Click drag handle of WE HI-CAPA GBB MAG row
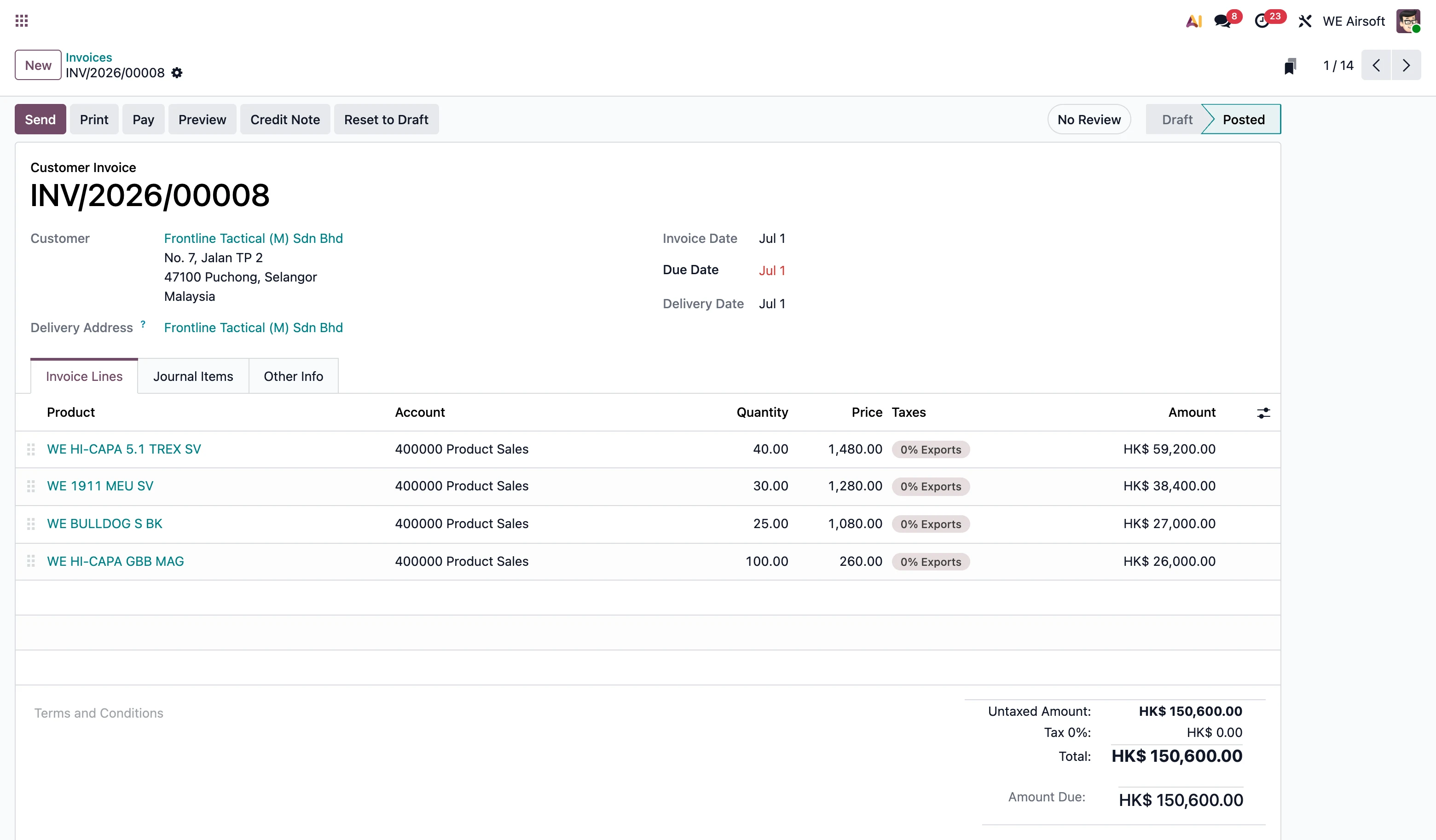This screenshot has height=840, width=1436. [x=31, y=562]
